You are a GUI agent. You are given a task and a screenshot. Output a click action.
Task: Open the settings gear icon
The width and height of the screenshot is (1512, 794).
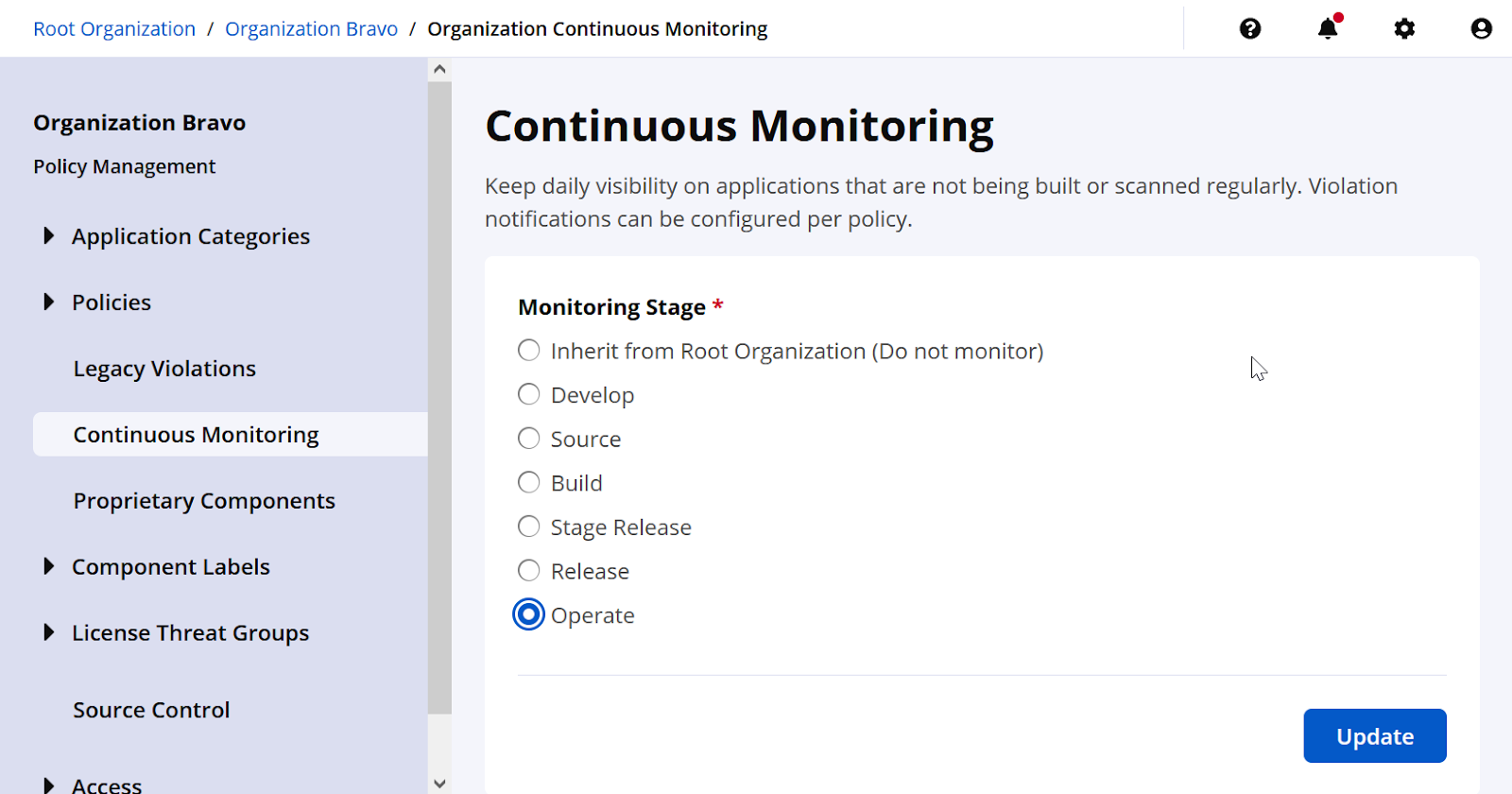pos(1404,29)
